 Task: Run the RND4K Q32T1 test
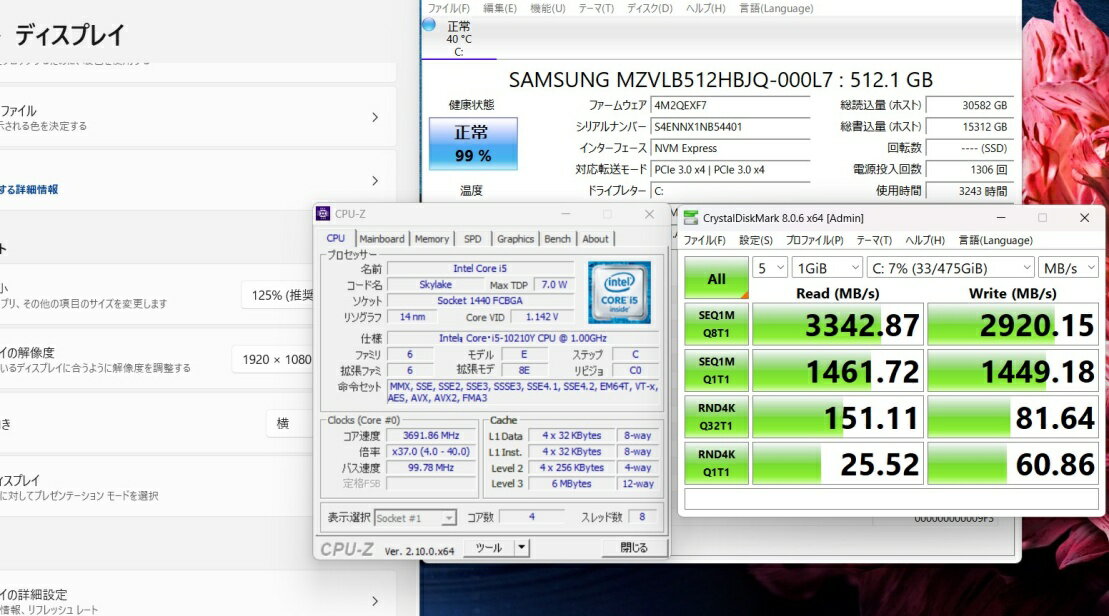[716, 417]
